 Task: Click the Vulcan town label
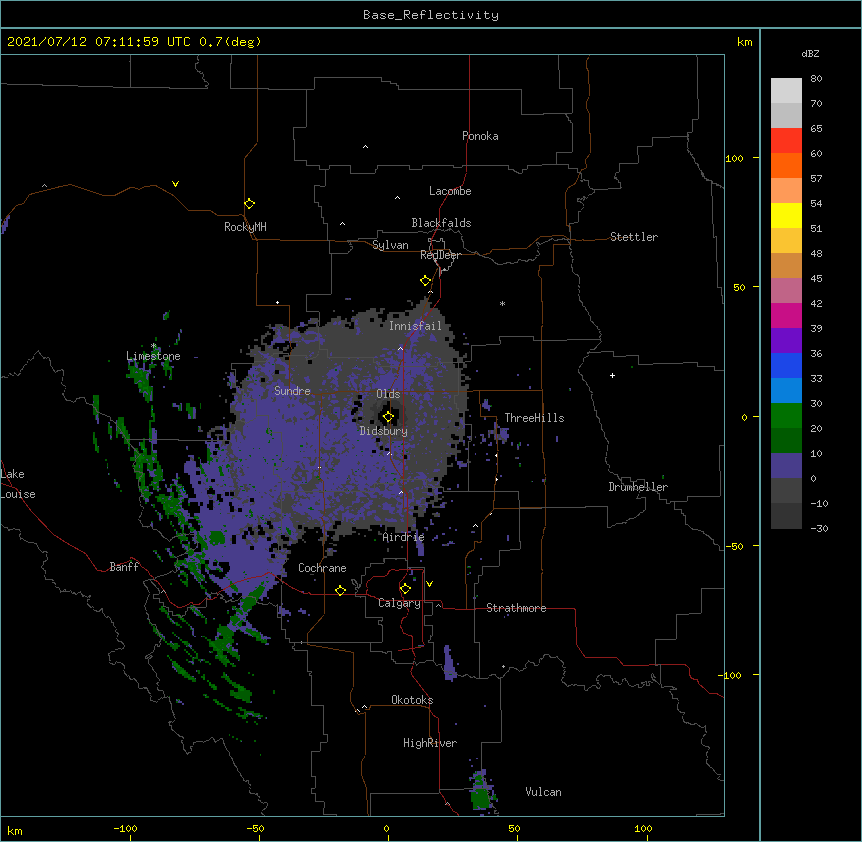pos(543,792)
